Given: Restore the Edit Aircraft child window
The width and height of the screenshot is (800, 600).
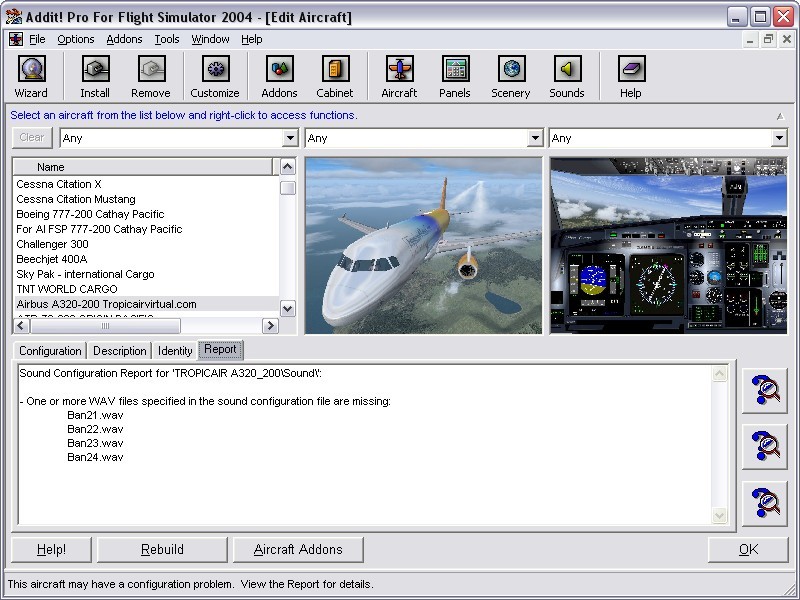Looking at the screenshot, I should tap(768, 39).
